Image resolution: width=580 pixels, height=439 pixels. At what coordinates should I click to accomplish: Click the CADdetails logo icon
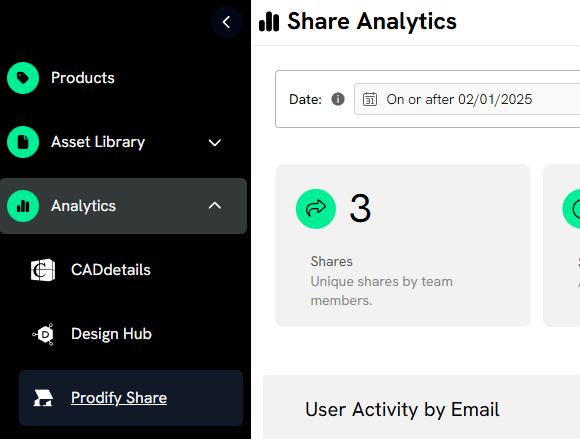tap(43, 270)
